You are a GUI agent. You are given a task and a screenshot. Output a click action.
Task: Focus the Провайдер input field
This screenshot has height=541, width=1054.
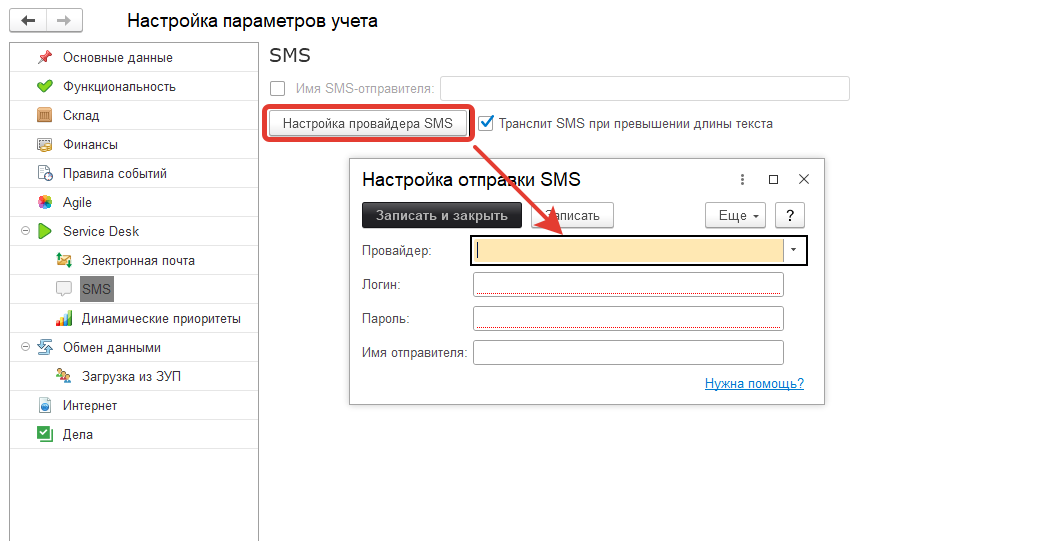coord(629,251)
